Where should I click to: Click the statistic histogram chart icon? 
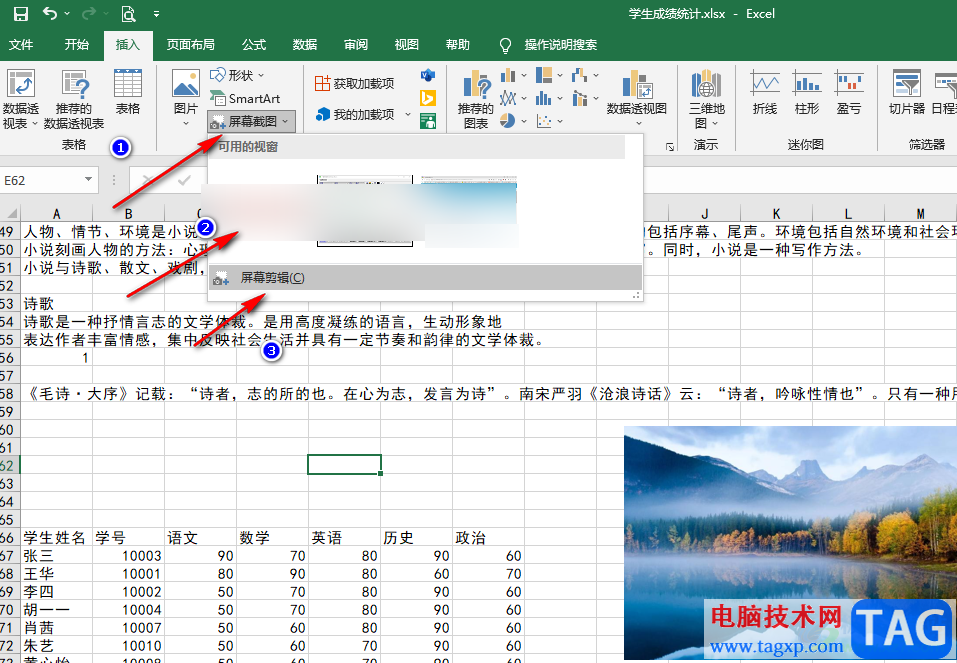(x=544, y=98)
